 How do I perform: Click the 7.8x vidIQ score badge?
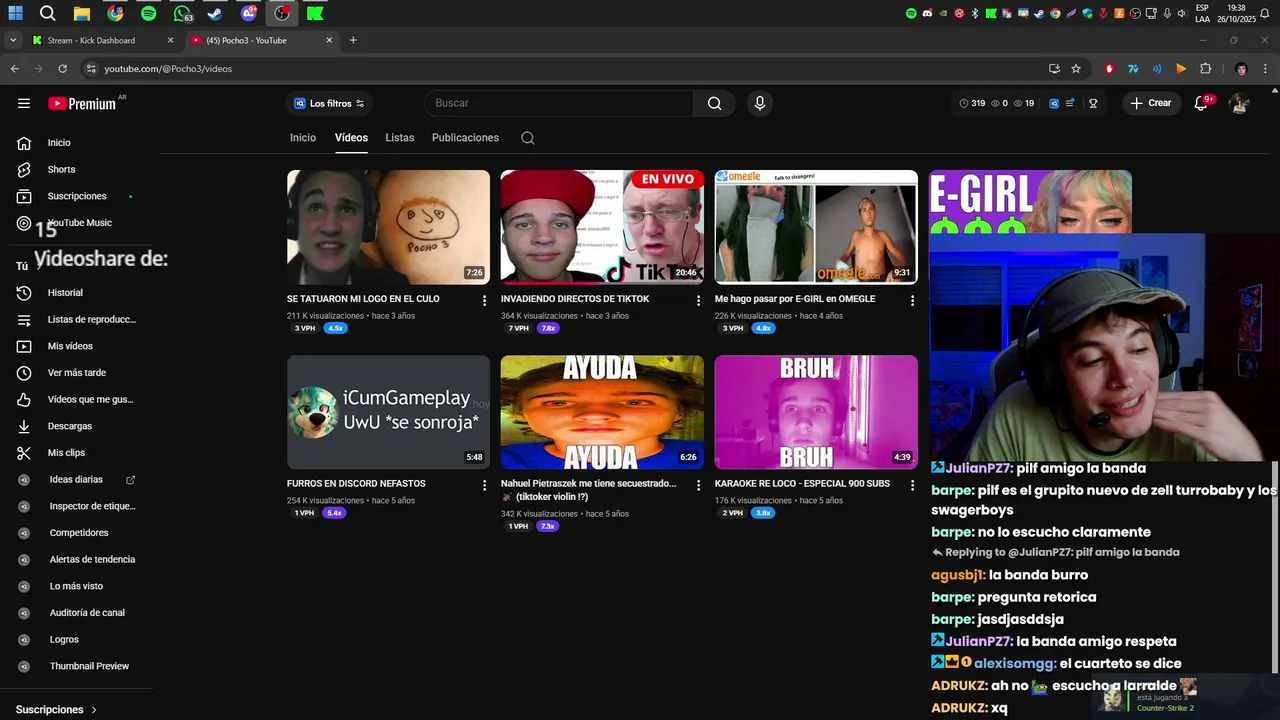pyautogui.click(x=548, y=328)
